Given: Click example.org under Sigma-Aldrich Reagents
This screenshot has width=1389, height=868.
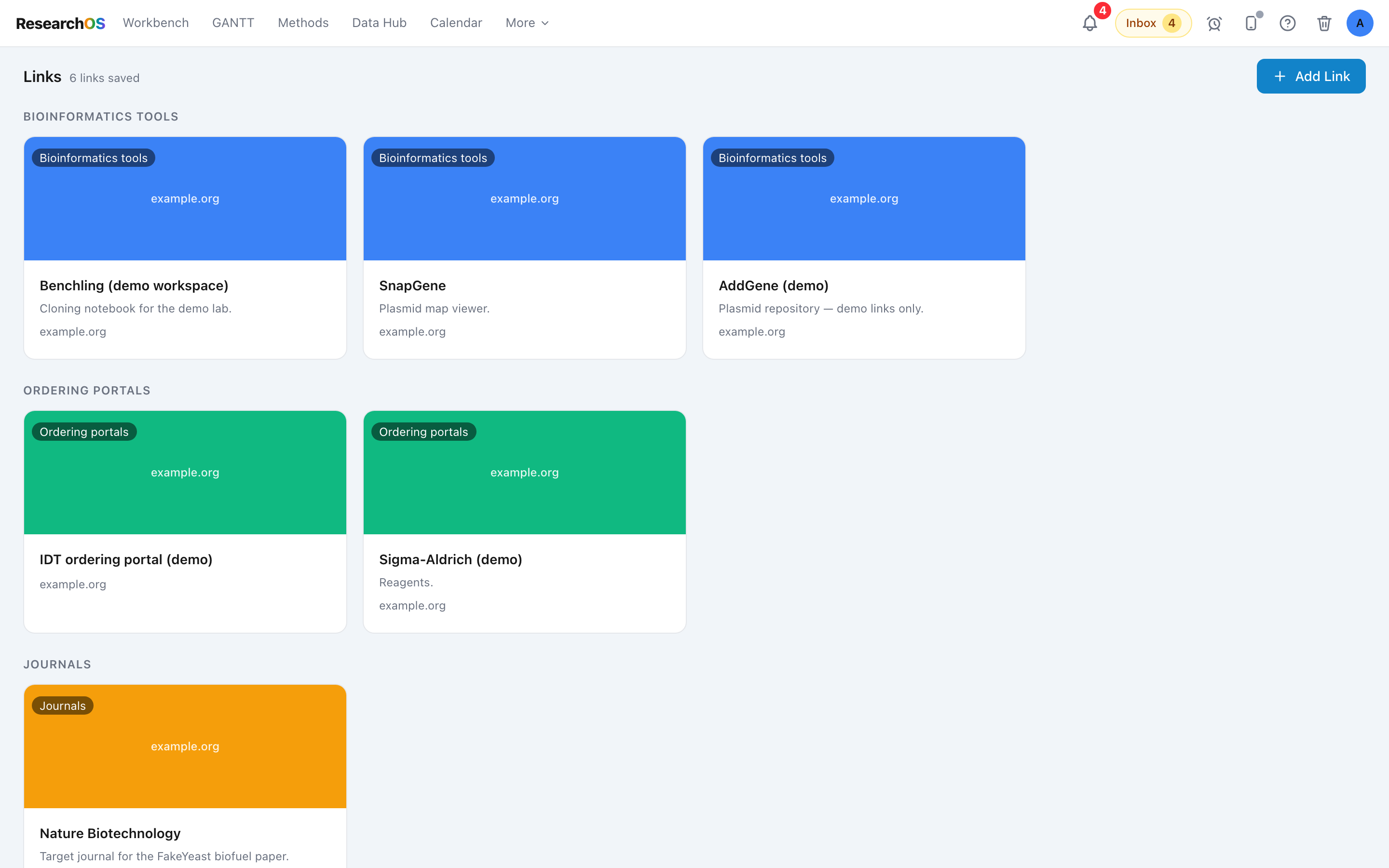Looking at the screenshot, I should [x=412, y=605].
